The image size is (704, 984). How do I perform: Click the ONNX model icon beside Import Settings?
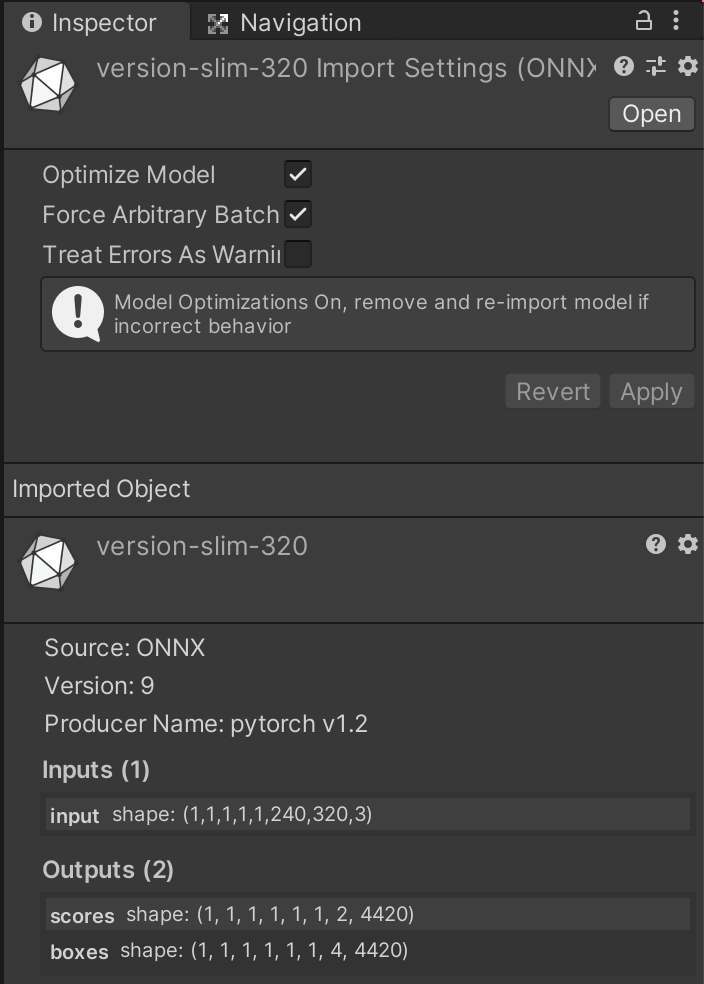48,85
